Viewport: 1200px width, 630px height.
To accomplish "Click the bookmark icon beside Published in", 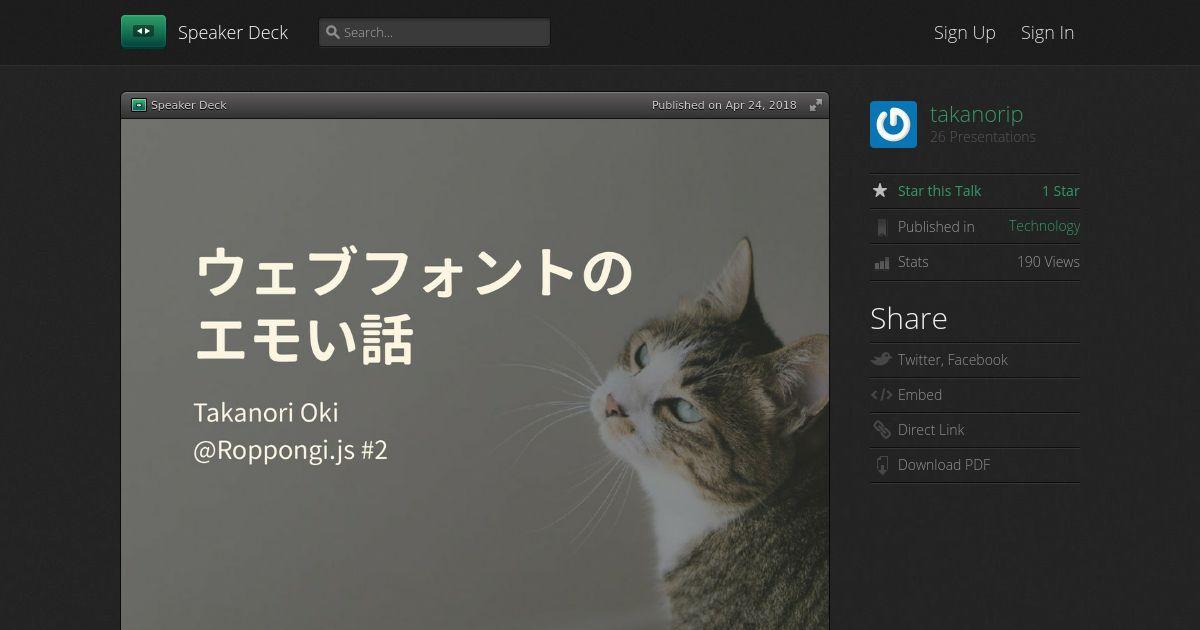I will [x=881, y=227].
